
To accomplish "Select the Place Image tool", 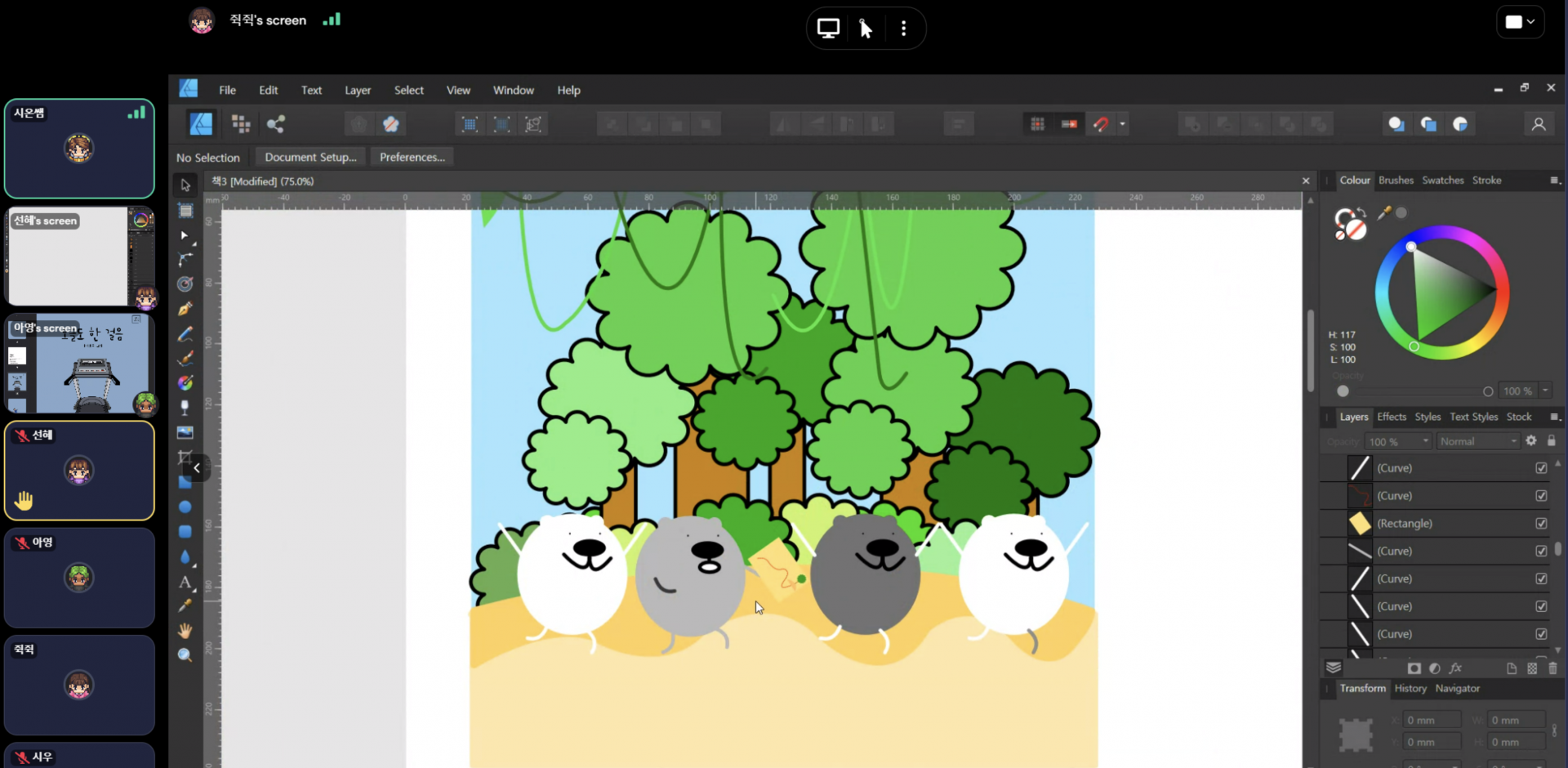I will pyautogui.click(x=185, y=432).
